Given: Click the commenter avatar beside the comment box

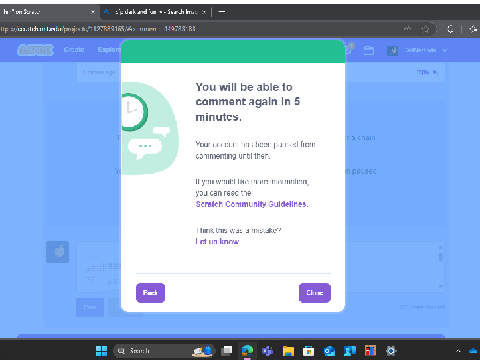Looking at the screenshot, I should [58, 252].
